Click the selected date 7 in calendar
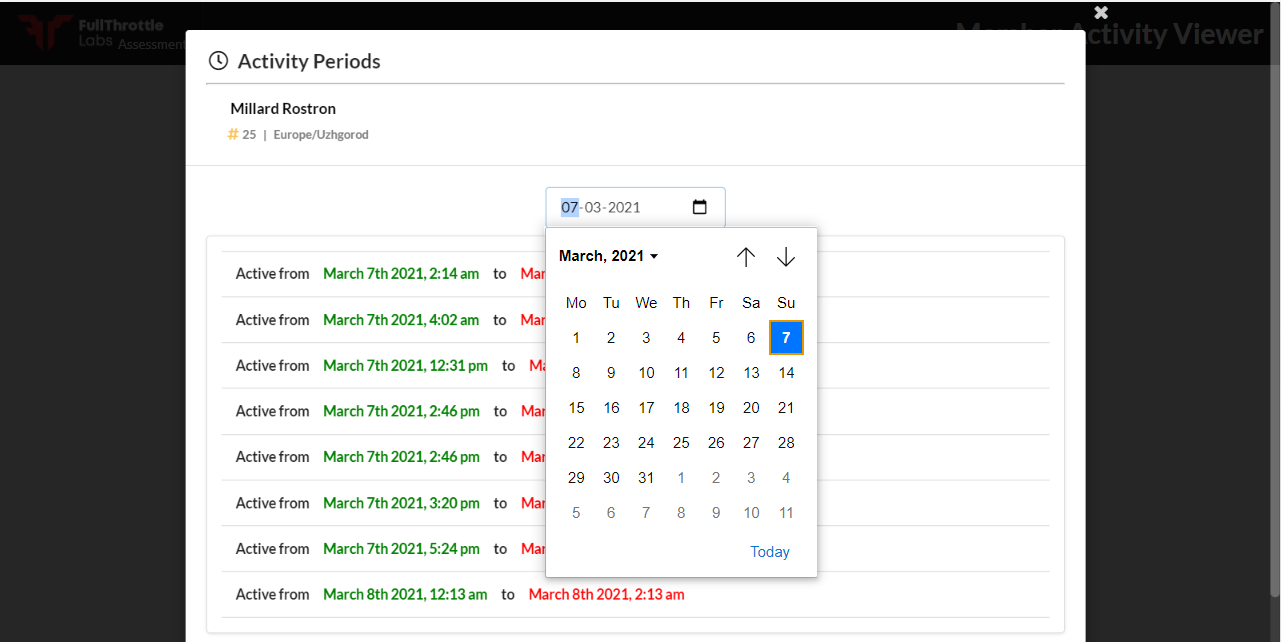This screenshot has width=1281, height=642. 786,338
